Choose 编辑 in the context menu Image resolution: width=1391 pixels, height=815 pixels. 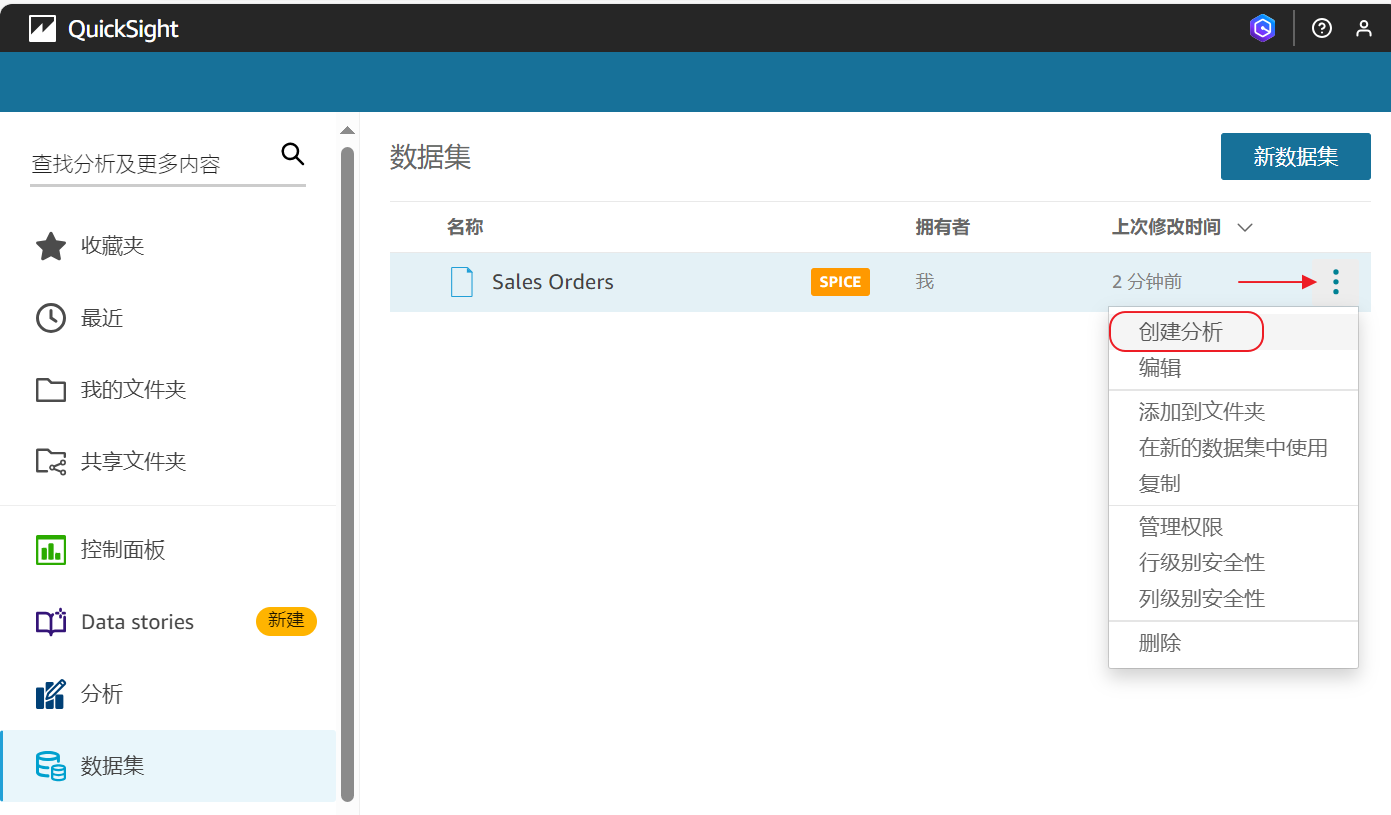pyautogui.click(x=1160, y=368)
